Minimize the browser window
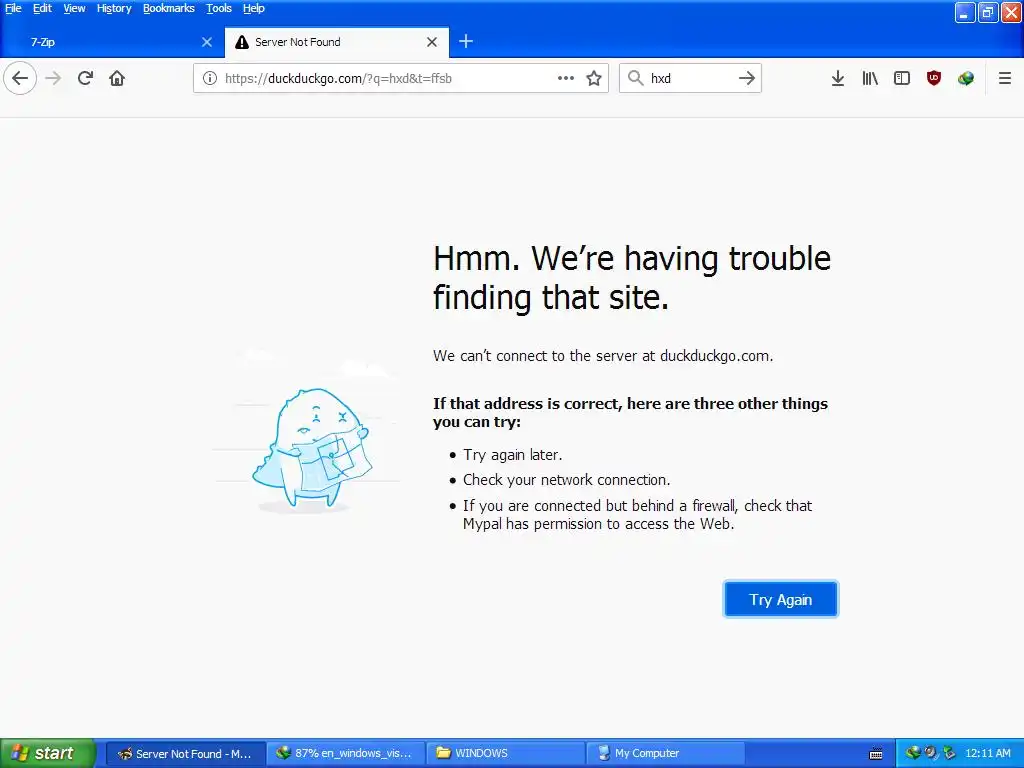The height and width of the screenshot is (768, 1024). click(x=965, y=12)
